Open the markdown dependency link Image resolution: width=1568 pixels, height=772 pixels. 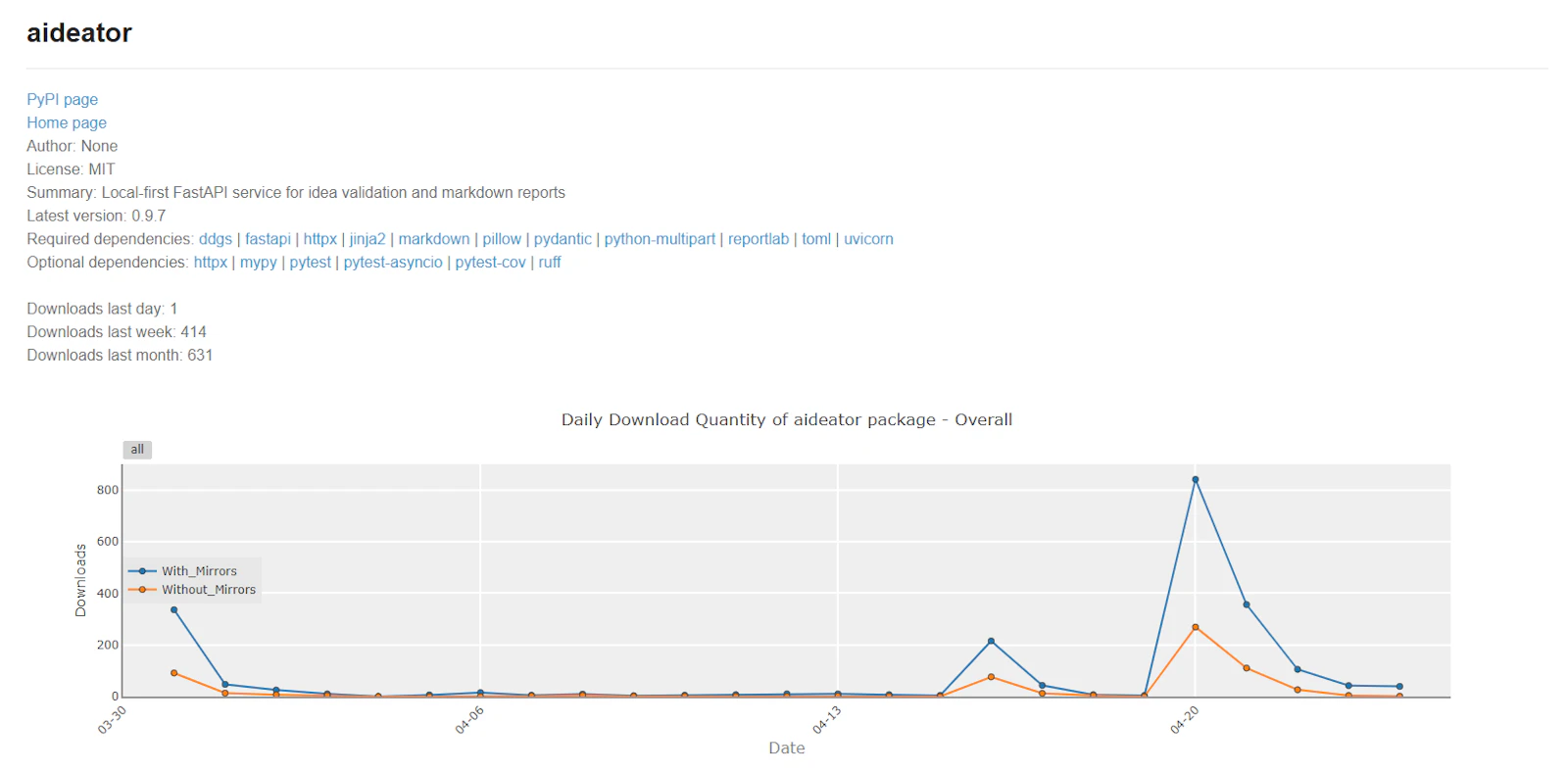[x=434, y=239]
